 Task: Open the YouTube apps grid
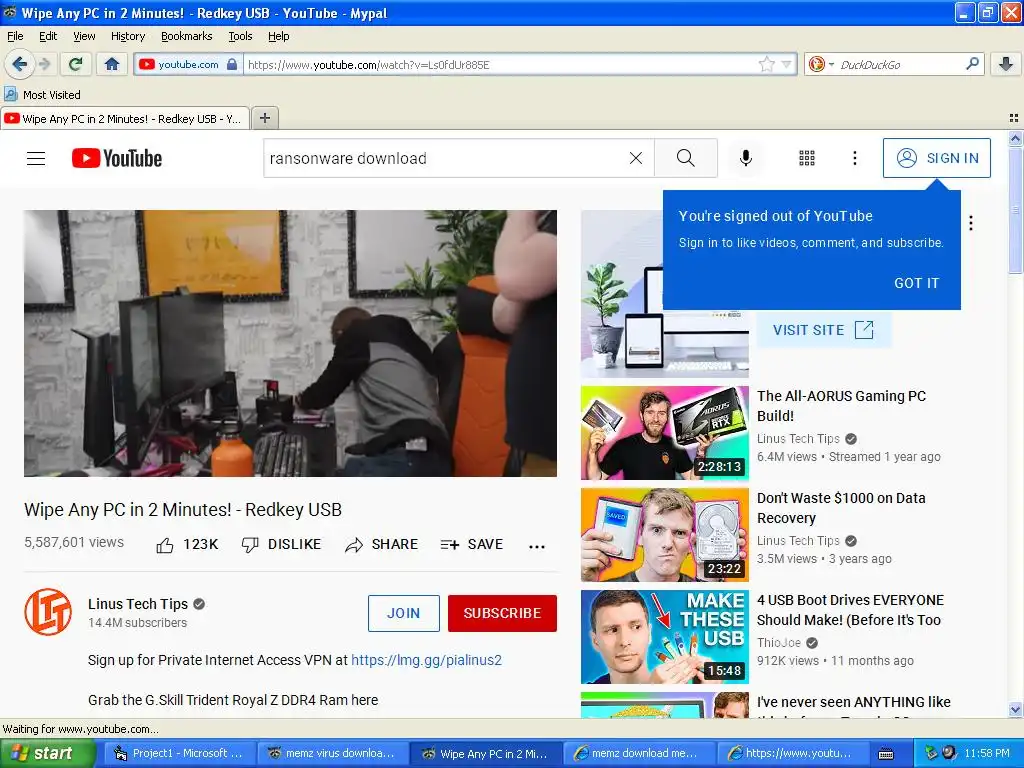coord(807,158)
